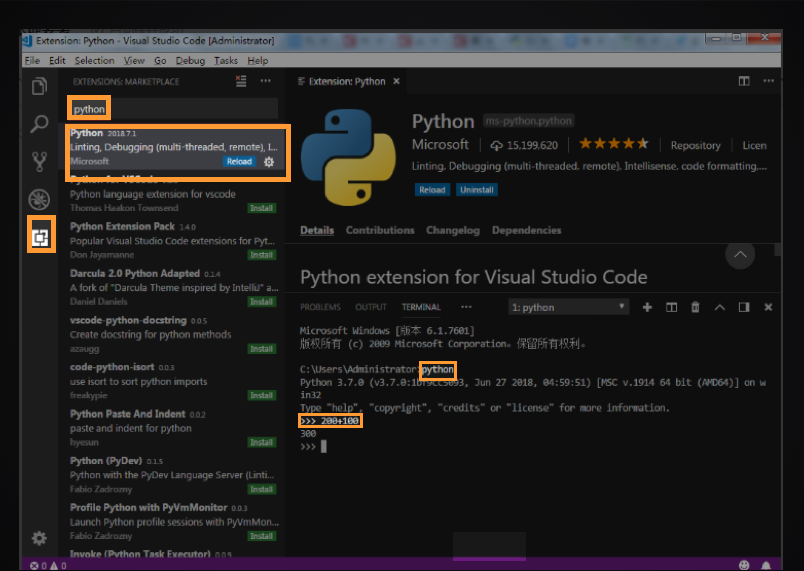This screenshot has width=804, height=571.
Task: Install Python (PyDev) extension
Action: [262, 490]
